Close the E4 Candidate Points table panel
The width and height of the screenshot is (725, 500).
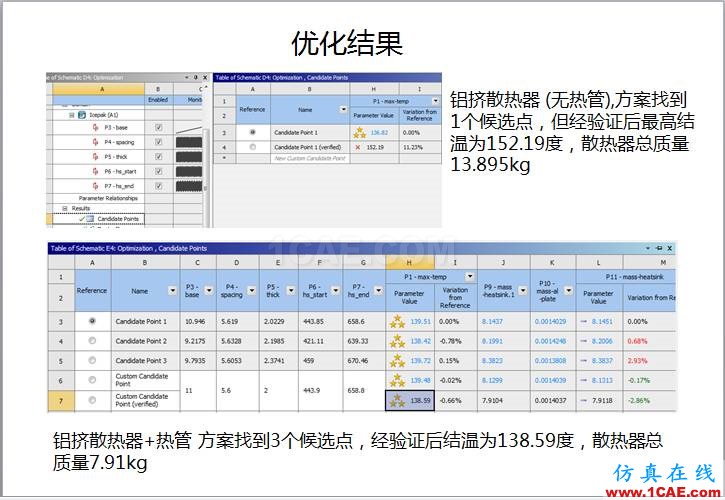(x=670, y=248)
